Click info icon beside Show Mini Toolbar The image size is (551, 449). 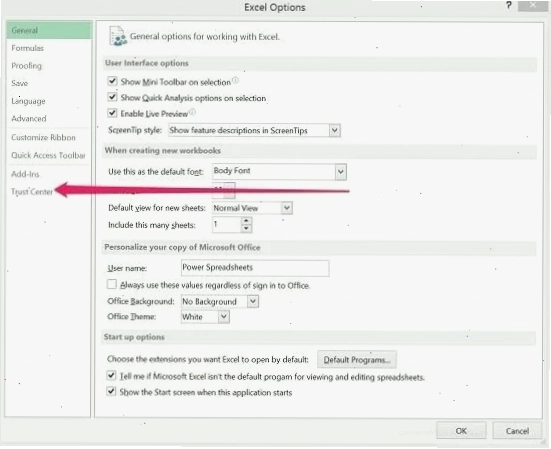click(235, 80)
